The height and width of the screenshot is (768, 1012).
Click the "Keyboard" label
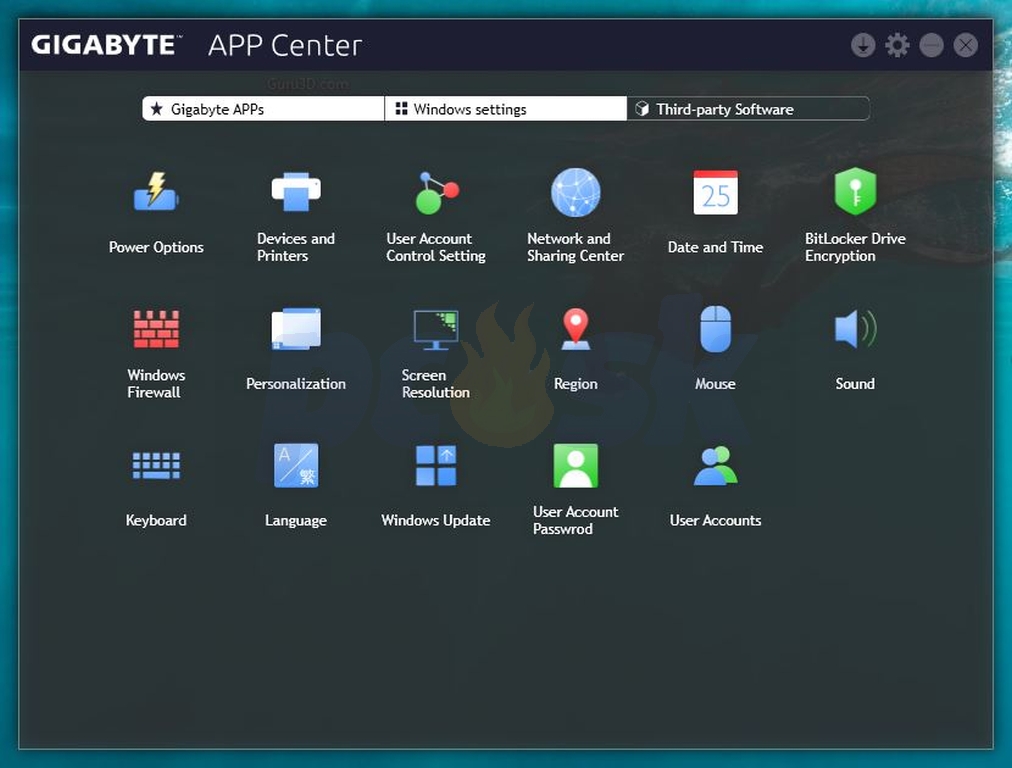(x=156, y=520)
